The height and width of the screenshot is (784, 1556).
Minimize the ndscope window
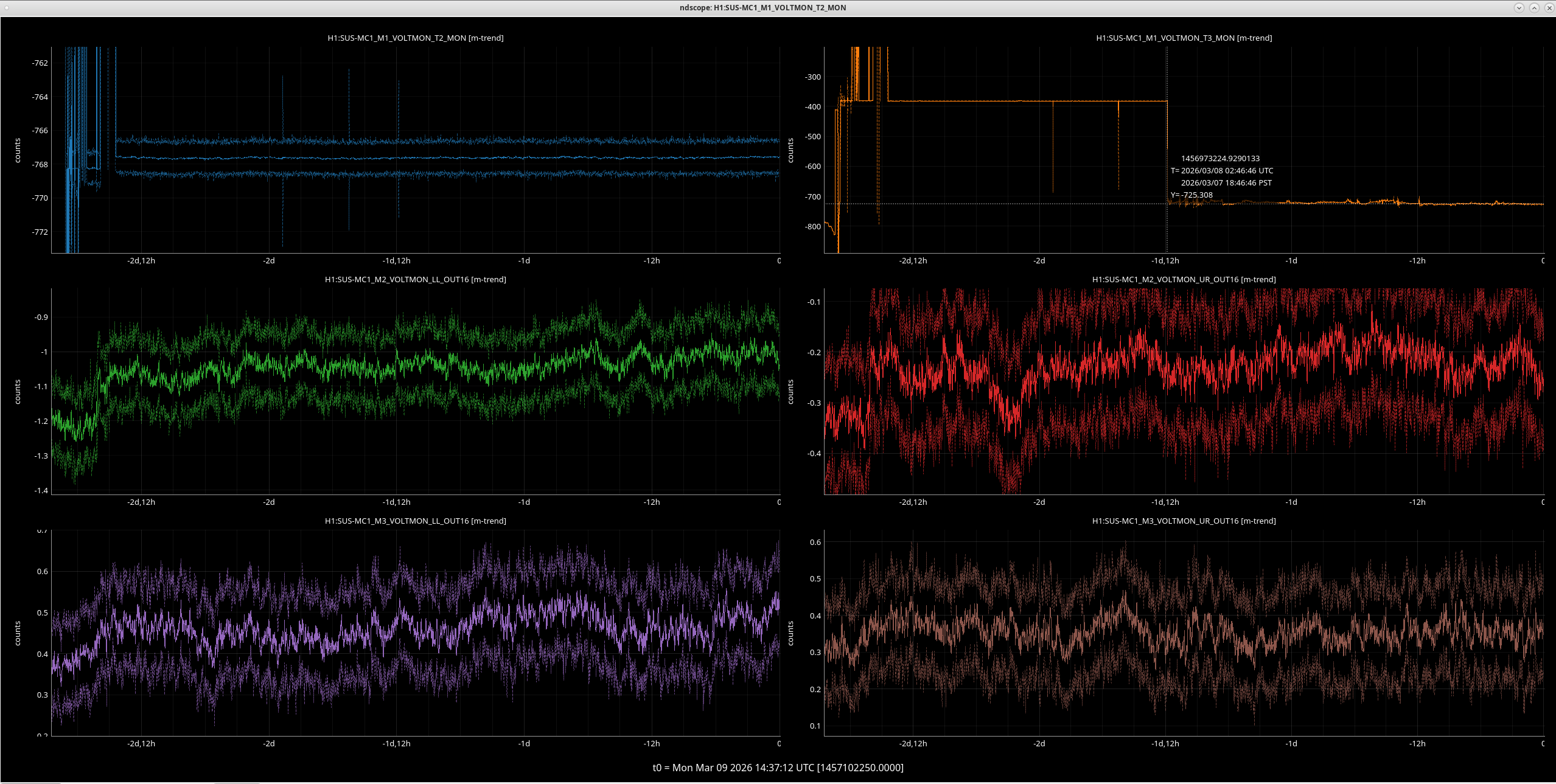click(x=1519, y=8)
